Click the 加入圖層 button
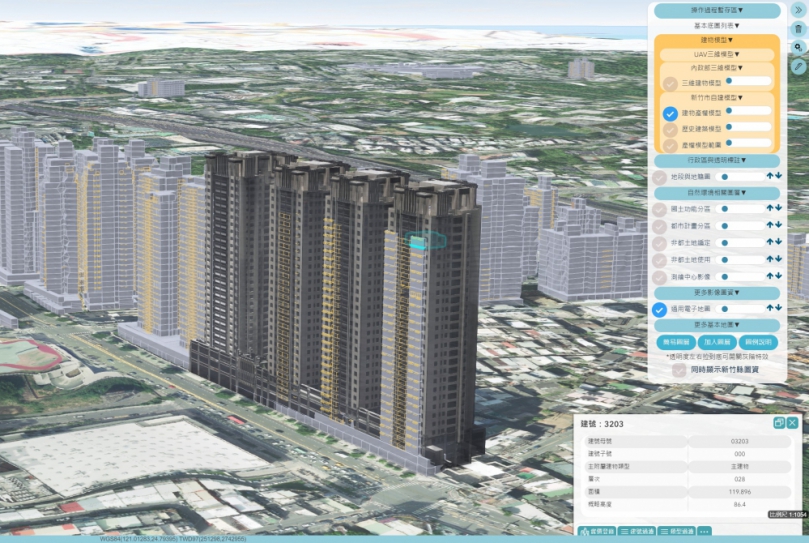Image resolution: width=809 pixels, height=543 pixels. click(x=719, y=343)
